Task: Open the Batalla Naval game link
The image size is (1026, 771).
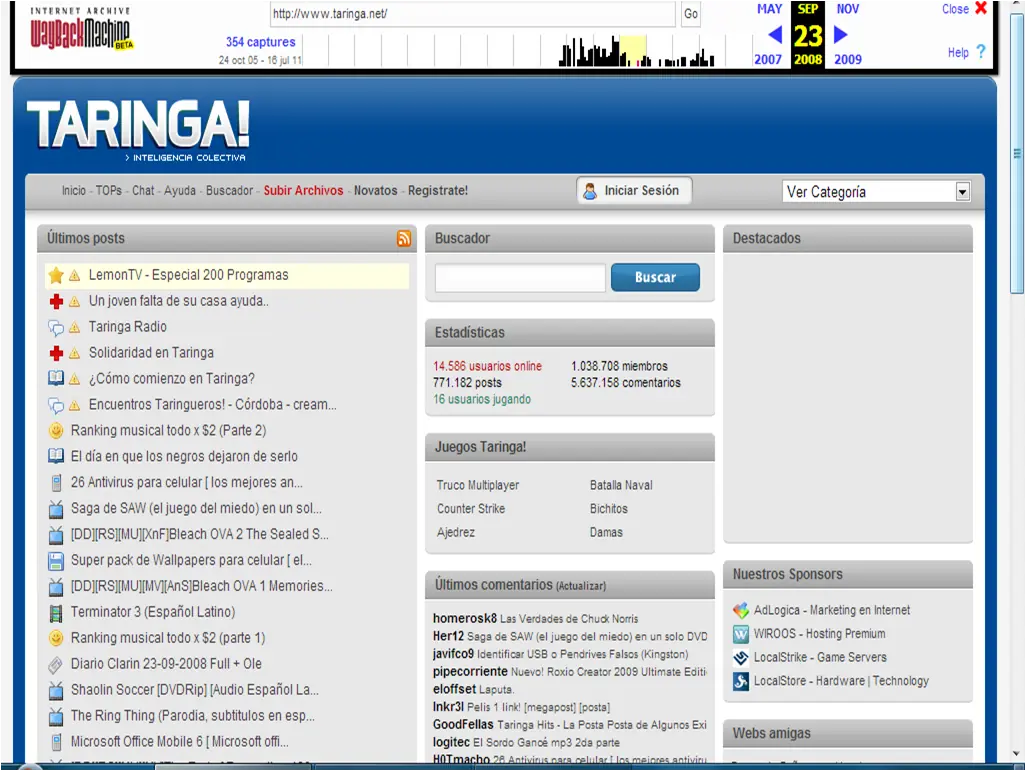Action: click(621, 486)
